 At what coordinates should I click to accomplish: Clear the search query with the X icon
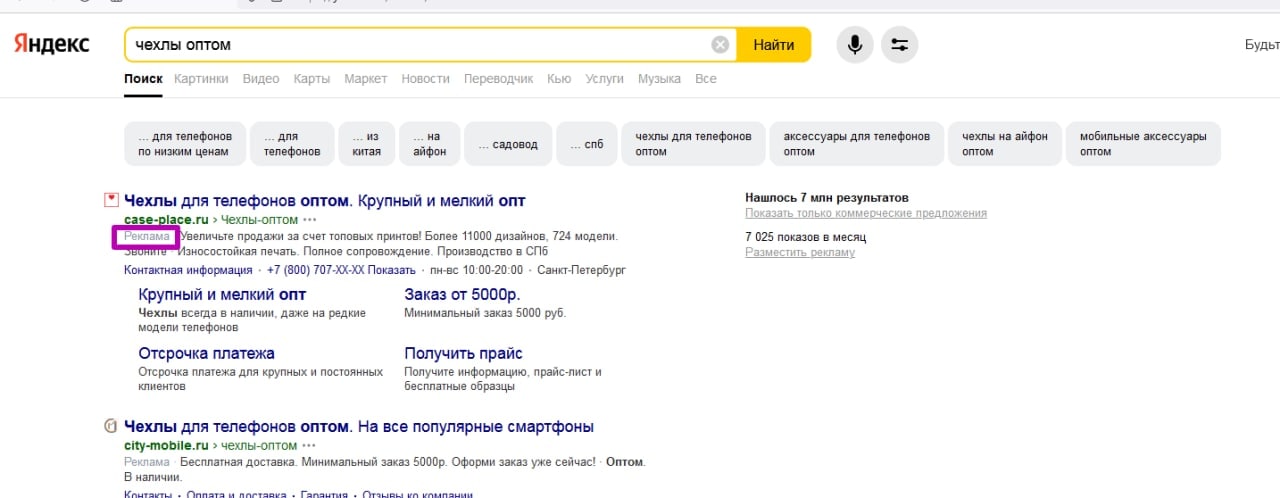720,45
